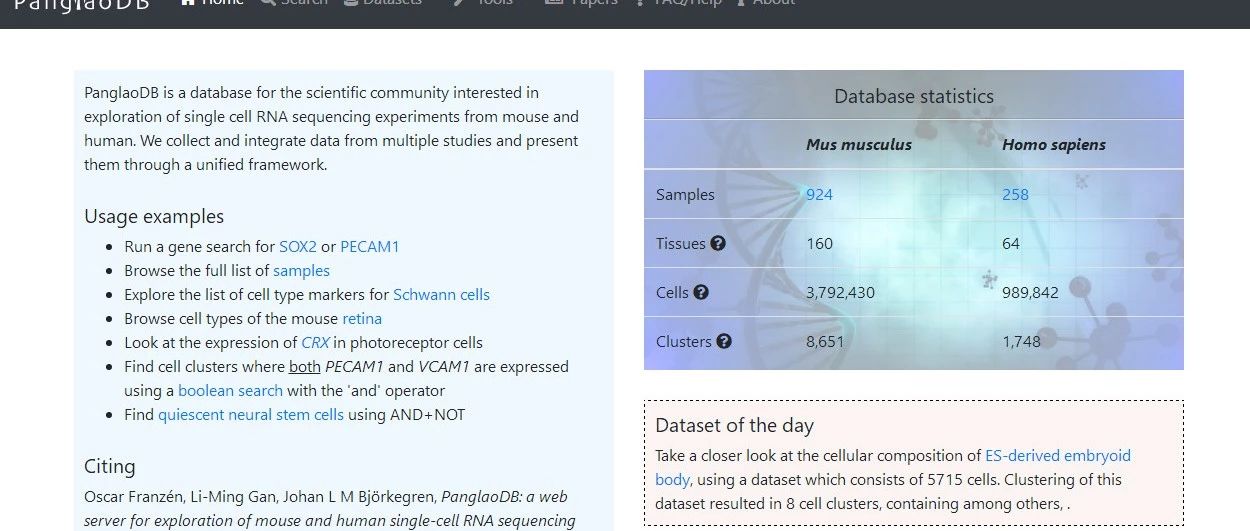Screen dimensions: 1250x531
Task: Open the boolean search link
Action: click(230, 391)
